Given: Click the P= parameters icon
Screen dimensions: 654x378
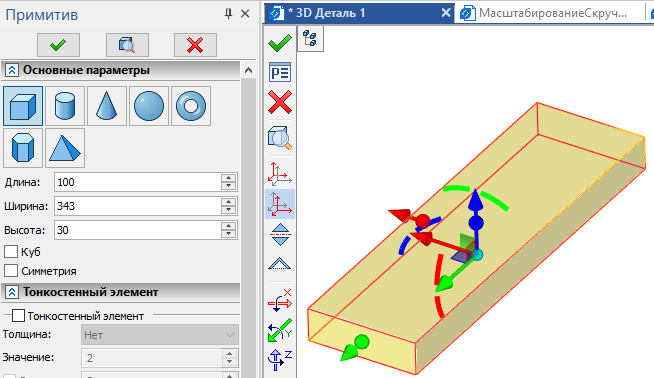Looking at the screenshot, I should (280, 73).
